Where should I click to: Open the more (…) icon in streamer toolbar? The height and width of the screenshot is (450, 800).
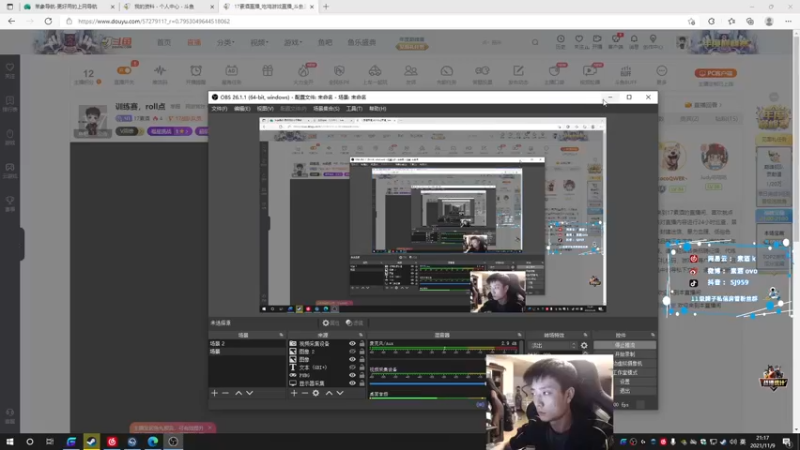pos(661,71)
